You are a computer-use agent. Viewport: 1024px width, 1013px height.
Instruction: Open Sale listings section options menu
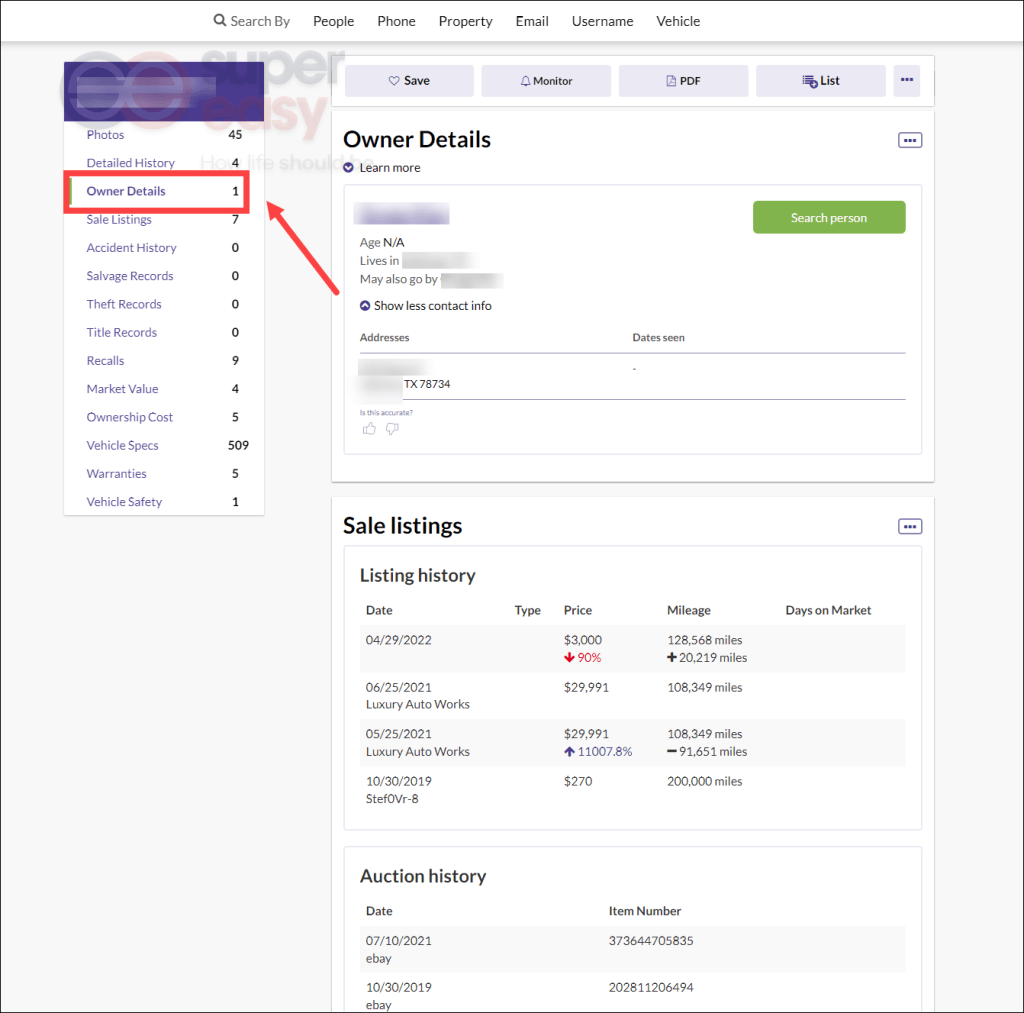[x=910, y=526]
